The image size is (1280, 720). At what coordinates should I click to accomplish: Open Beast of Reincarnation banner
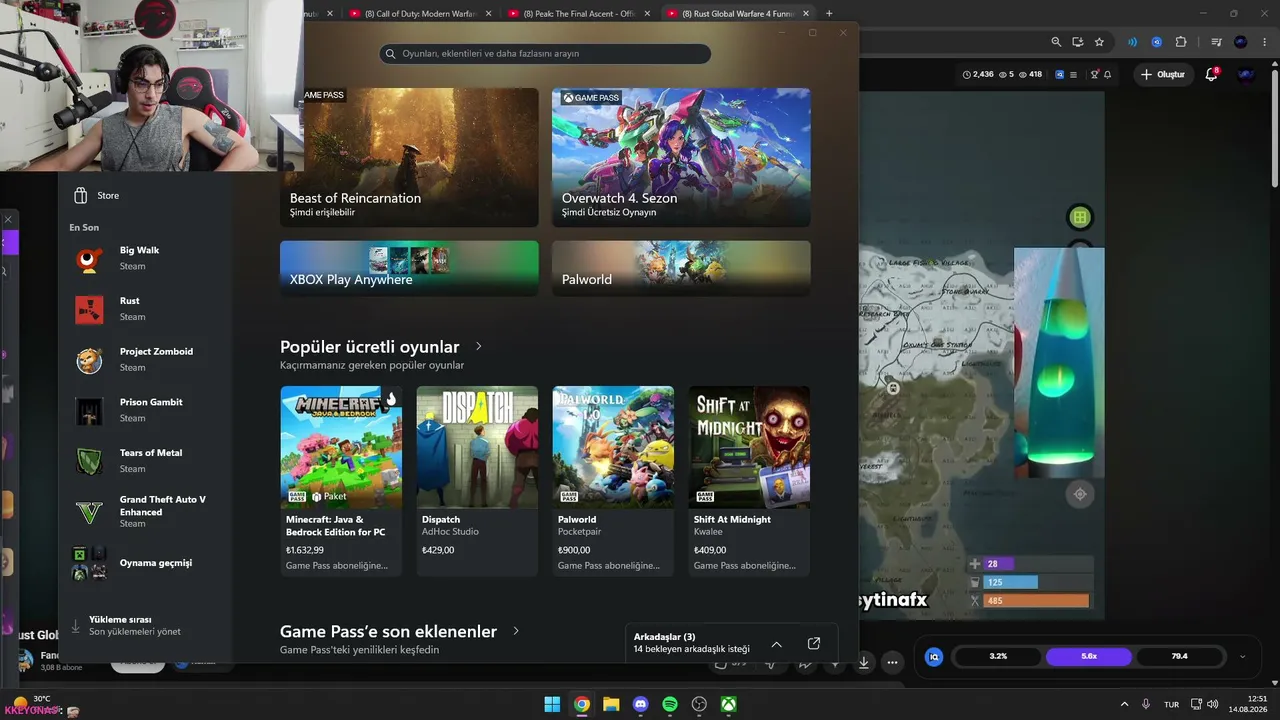[x=409, y=157]
